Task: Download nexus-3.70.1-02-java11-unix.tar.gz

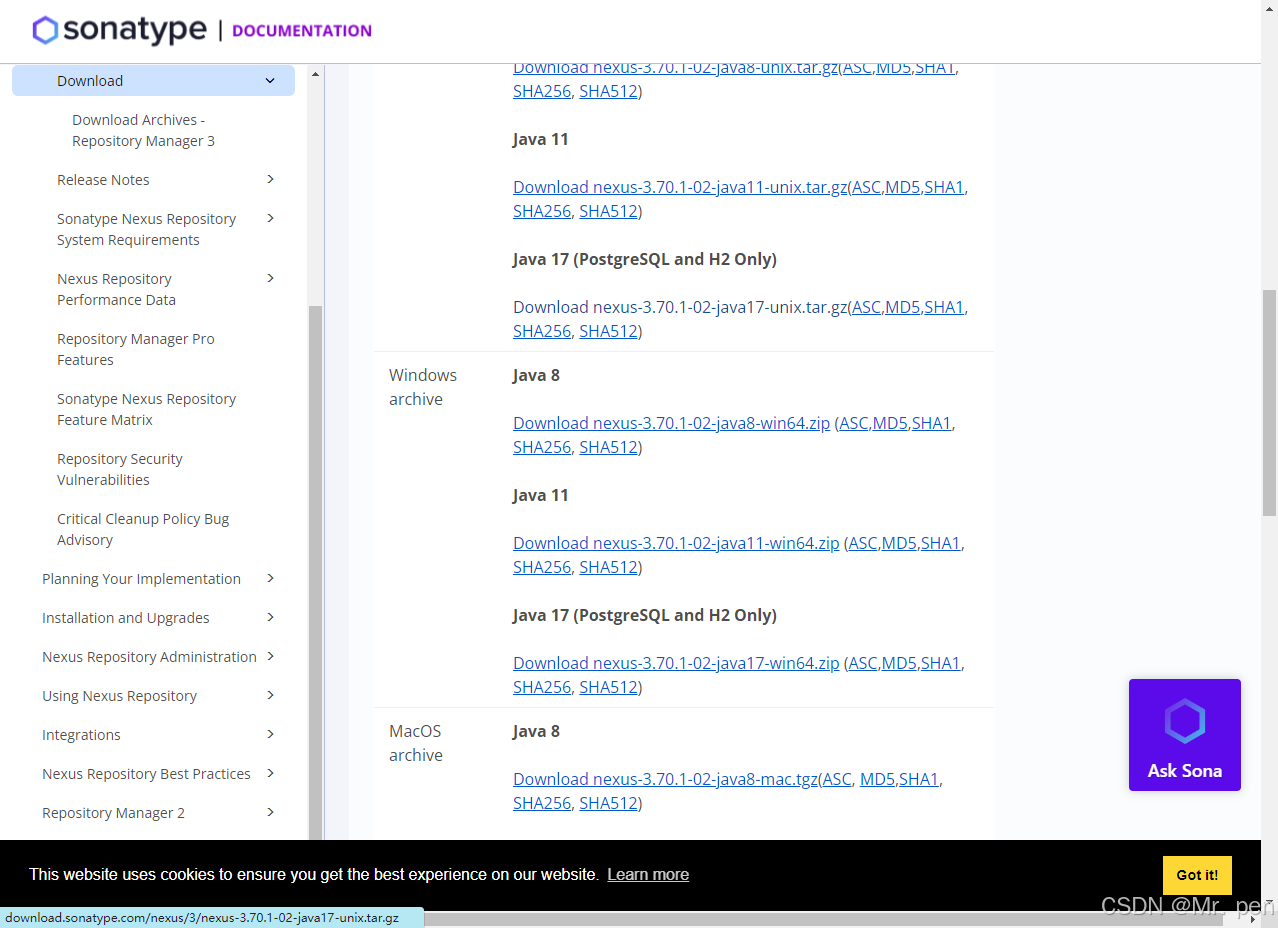Action: coord(680,187)
